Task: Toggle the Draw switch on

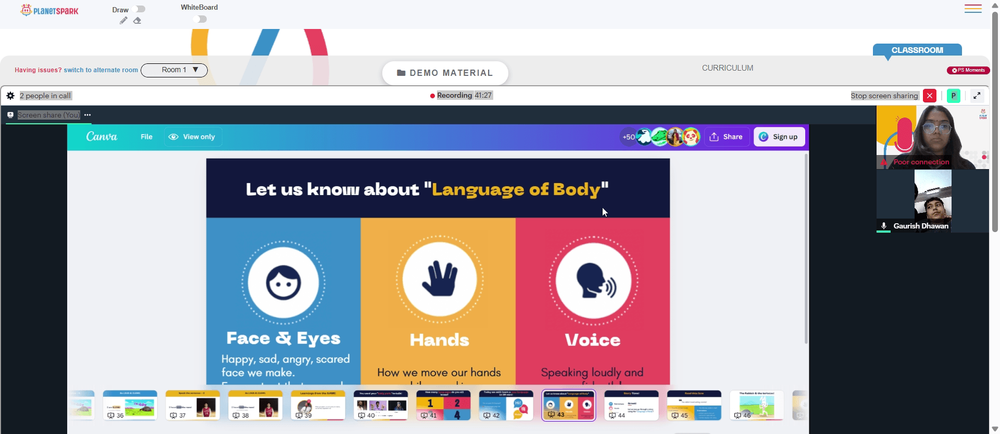Action: click(x=140, y=9)
